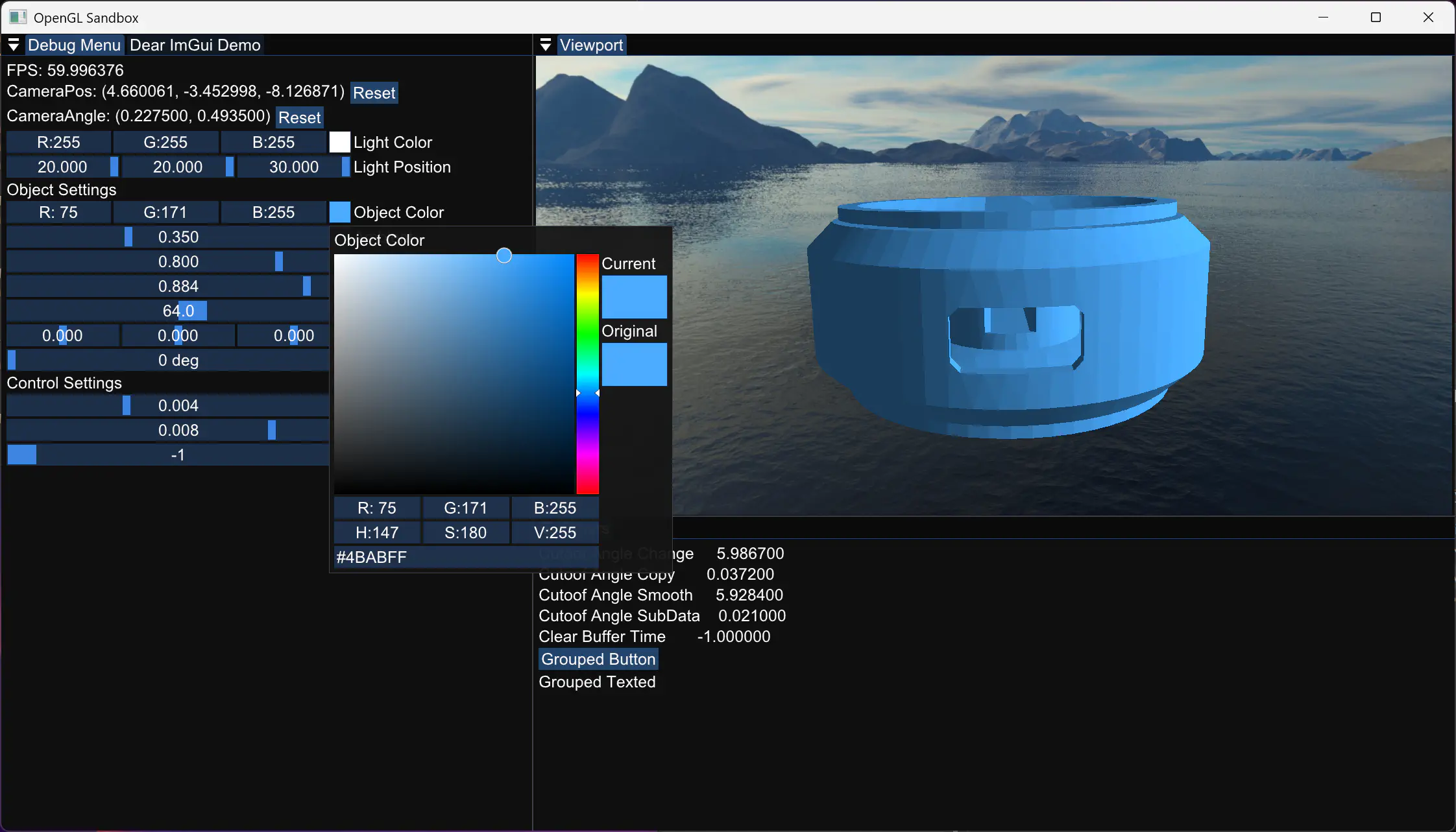Collapse the Debug Menu window arrow
Image resolution: width=1456 pixels, height=832 pixels.
pos(14,45)
